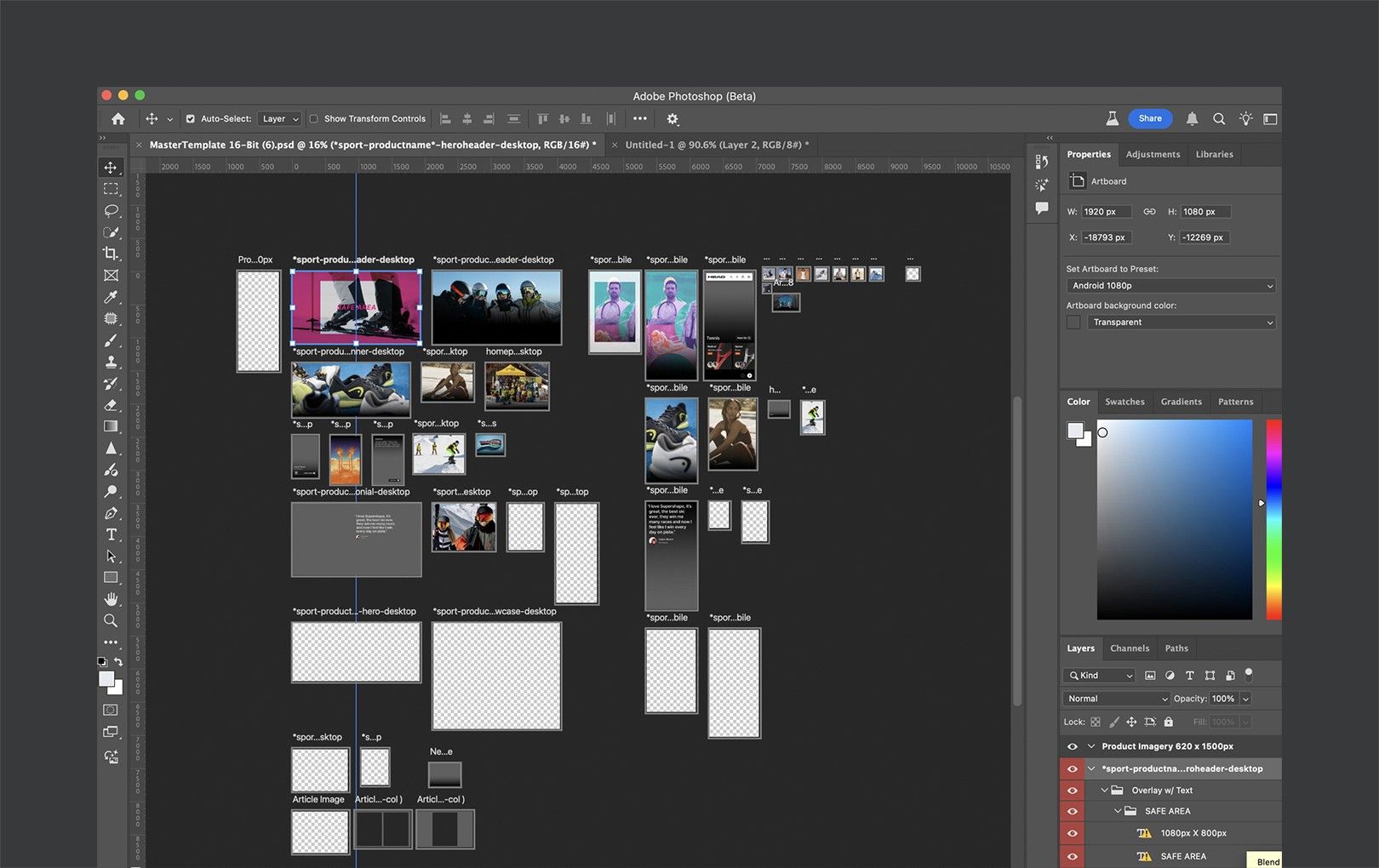Viewport: 1379px width, 868px height.
Task: Click the Home icon in options bar
Action: [x=118, y=119]
